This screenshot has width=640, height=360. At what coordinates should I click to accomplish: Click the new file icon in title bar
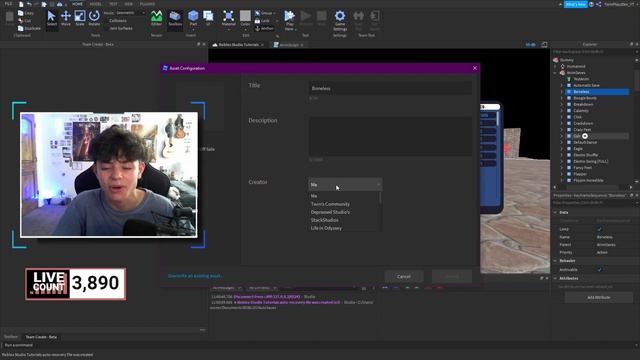coord(21,4)
